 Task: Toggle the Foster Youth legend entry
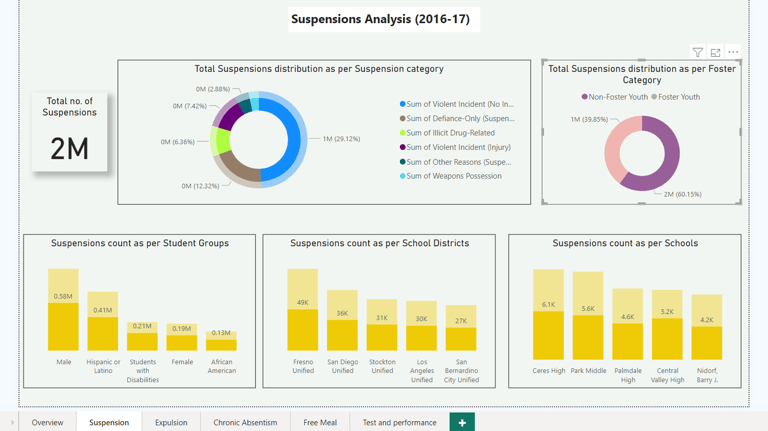click(x=675, y=97)
